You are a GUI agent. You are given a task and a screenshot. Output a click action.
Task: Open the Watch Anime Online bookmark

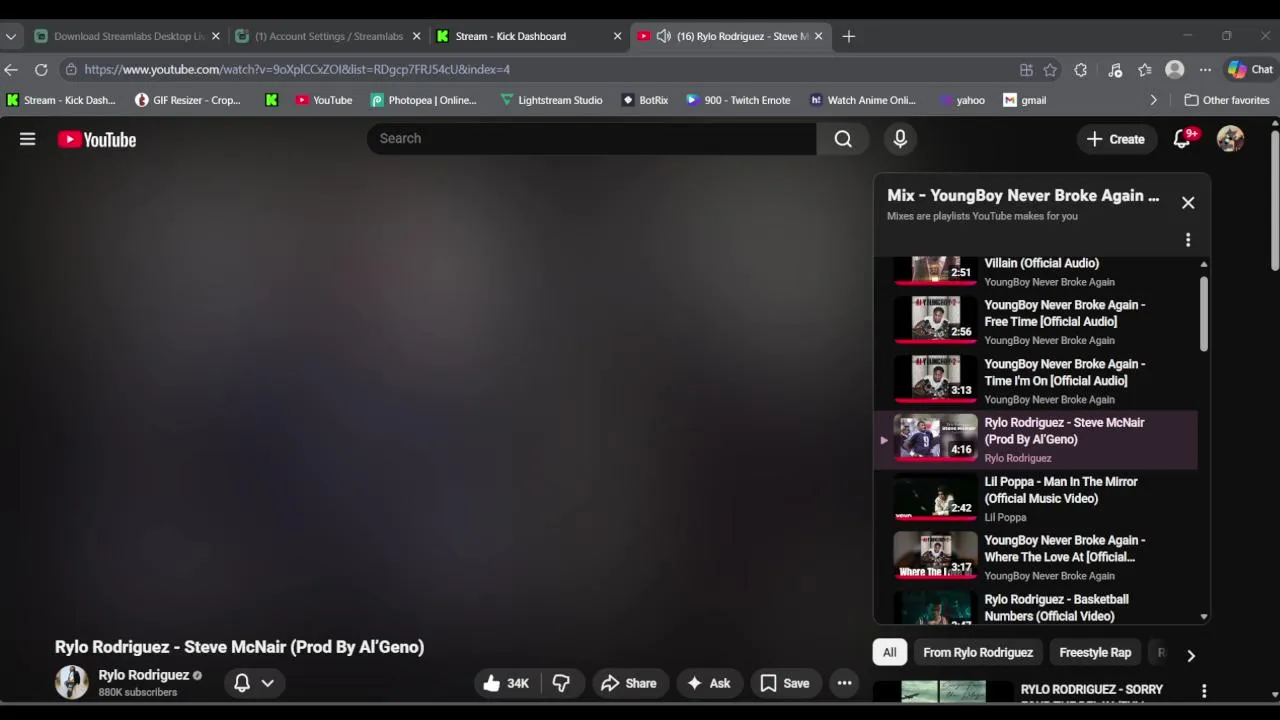pos(862,100)
